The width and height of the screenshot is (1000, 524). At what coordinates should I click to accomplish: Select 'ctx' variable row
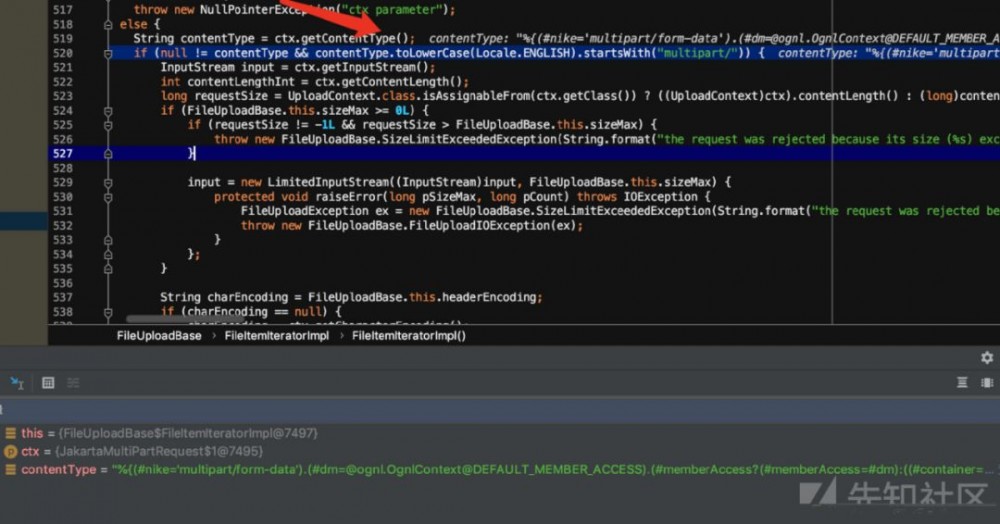[500, 451]
